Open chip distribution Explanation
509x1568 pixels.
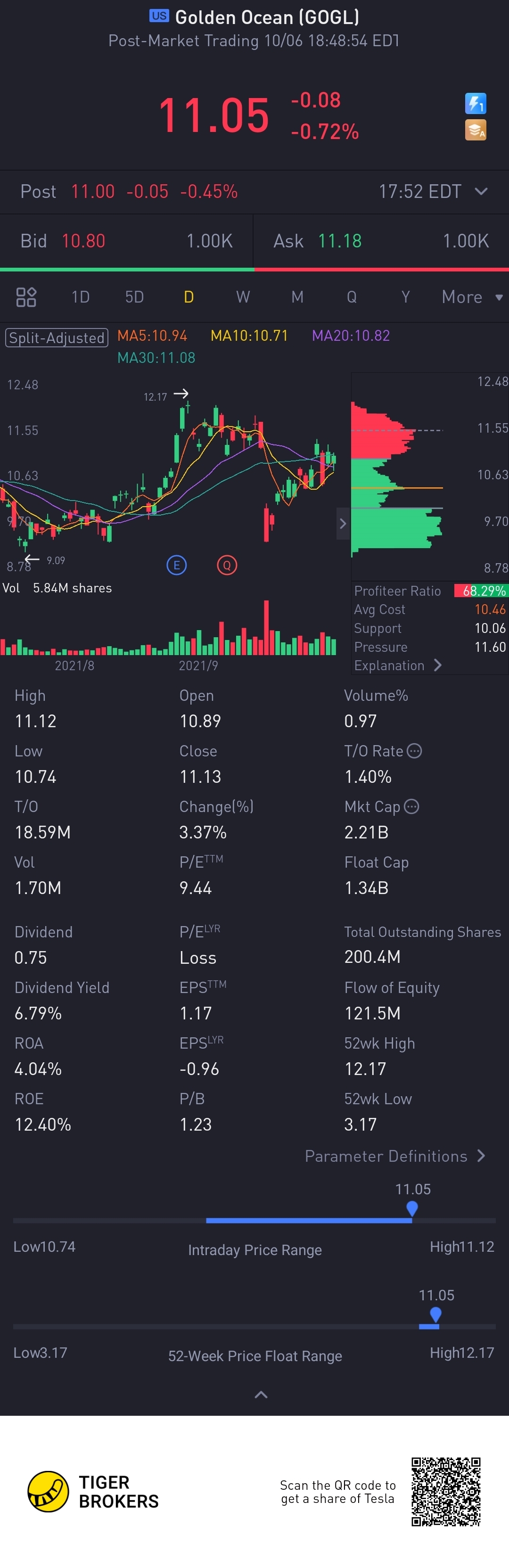(x=398, y=665)
